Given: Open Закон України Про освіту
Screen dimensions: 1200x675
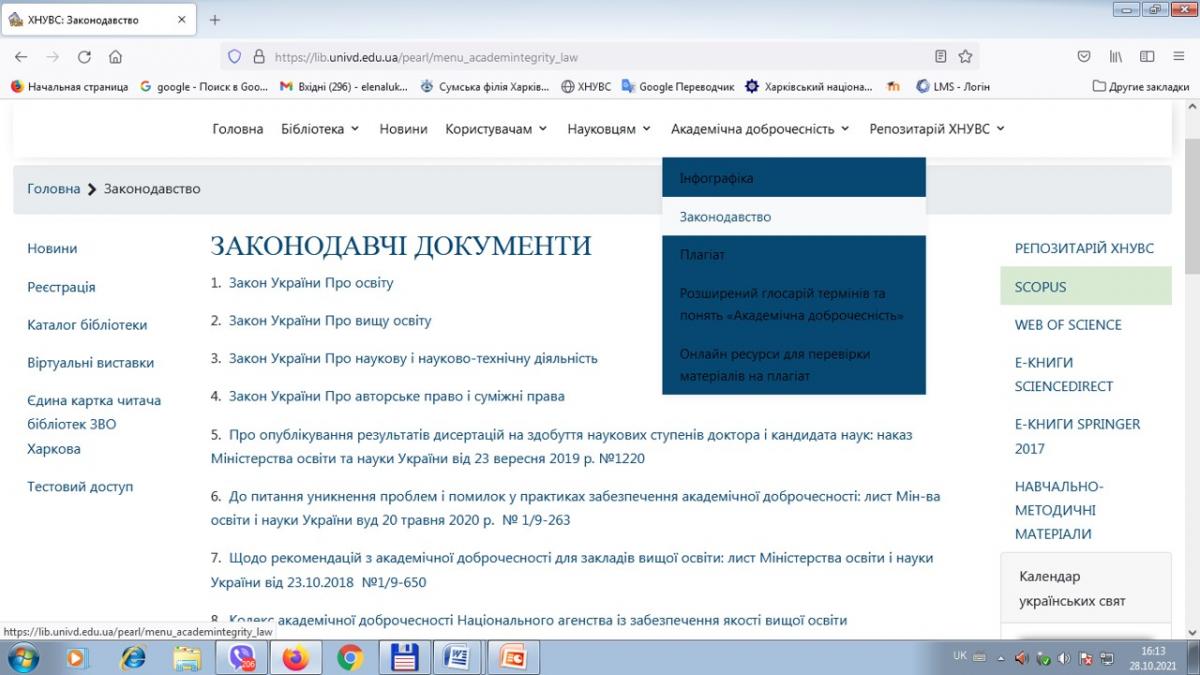Looking at the screenshot, I should point(311,283).
